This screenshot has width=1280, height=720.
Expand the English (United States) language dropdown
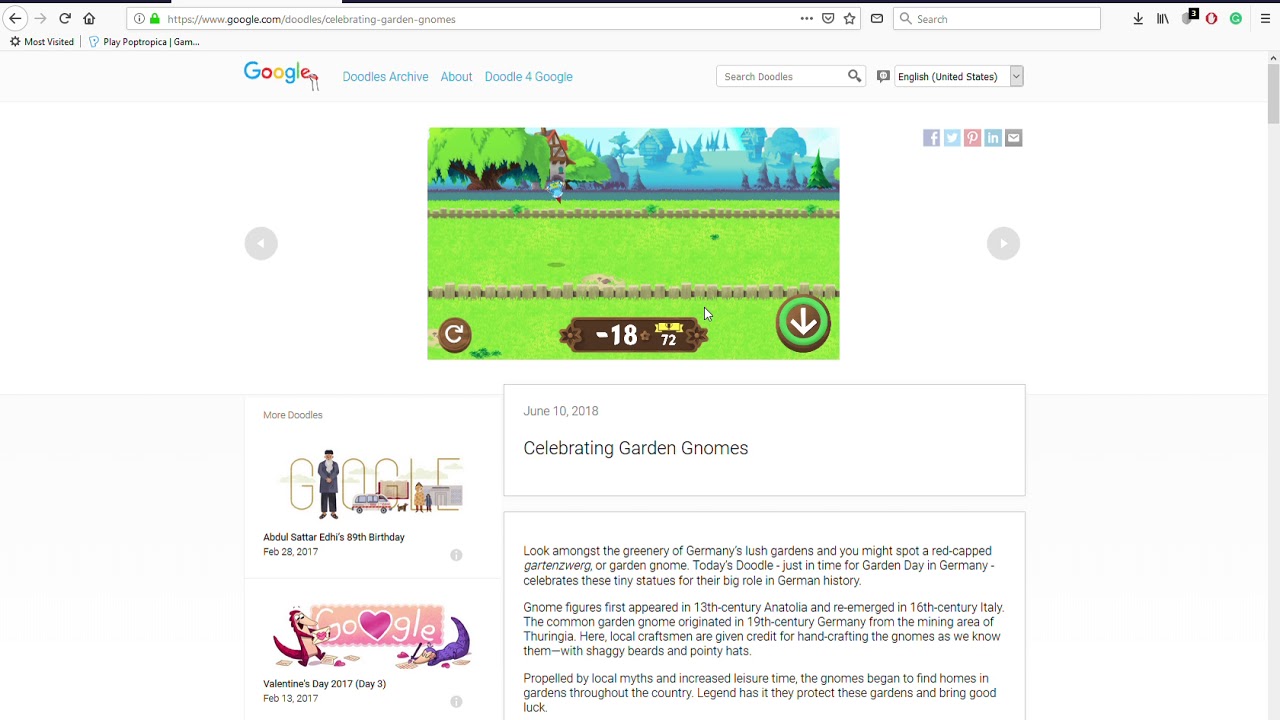(x=958, y=76)
